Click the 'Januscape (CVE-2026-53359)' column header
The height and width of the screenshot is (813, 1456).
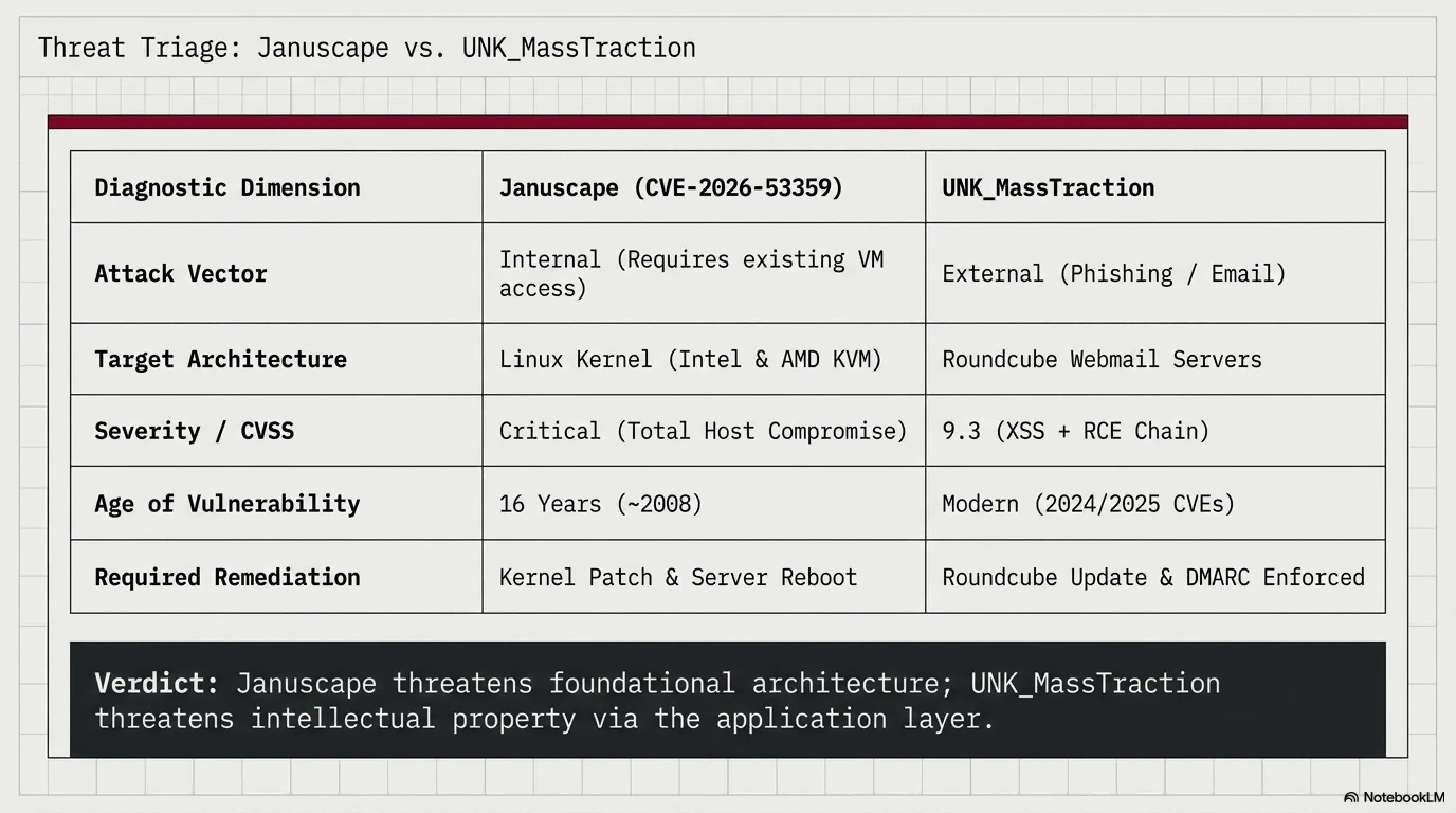point(671,188)
